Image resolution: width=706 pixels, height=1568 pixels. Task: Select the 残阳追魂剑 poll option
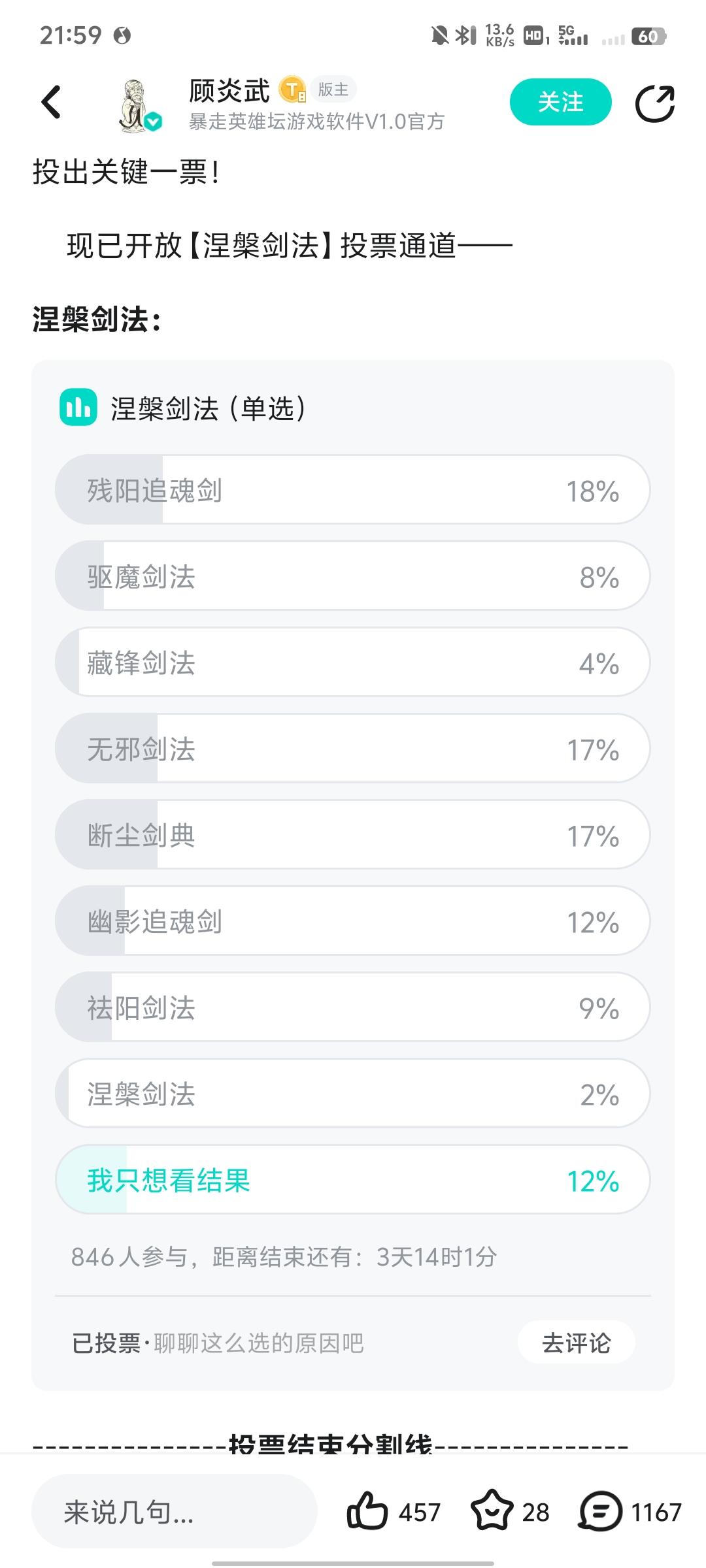click(352, 490)
